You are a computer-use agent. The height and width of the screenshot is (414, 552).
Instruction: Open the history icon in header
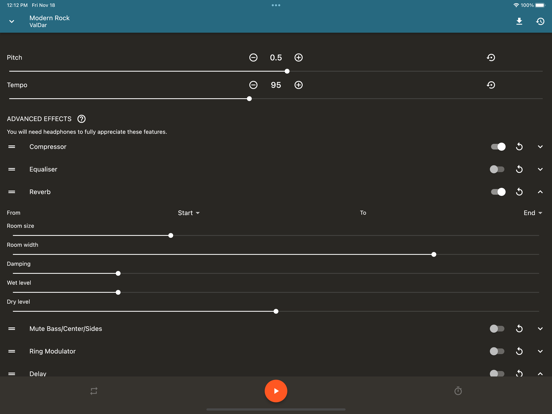coord(540,21)
